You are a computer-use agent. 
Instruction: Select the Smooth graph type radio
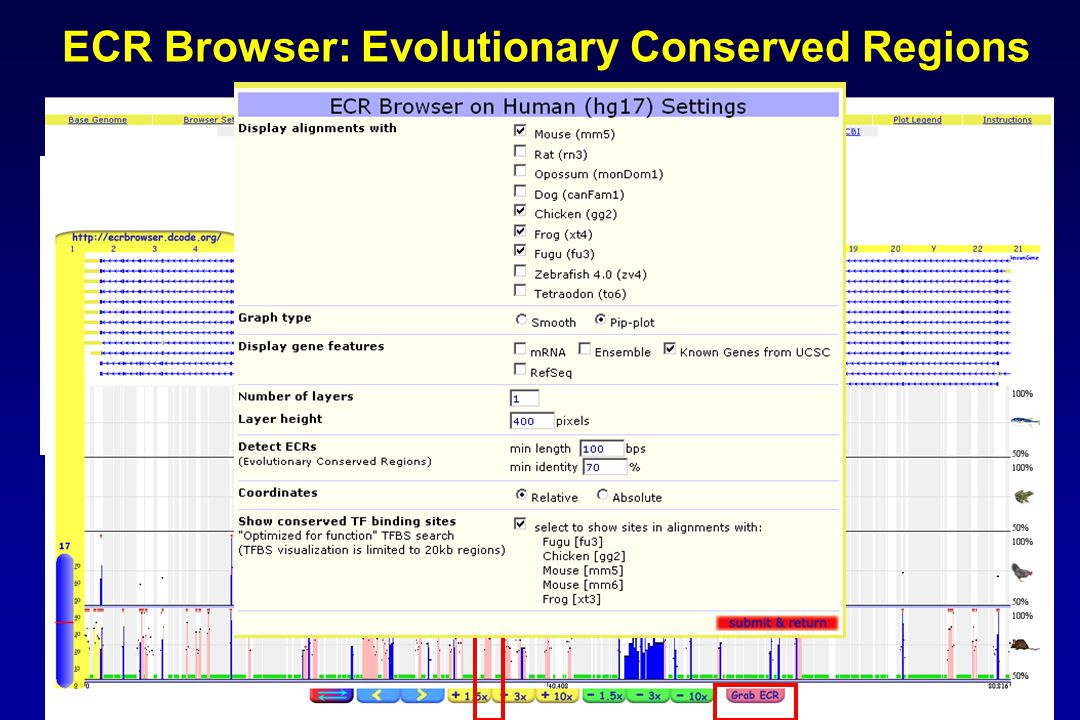(x=521, y=320)
